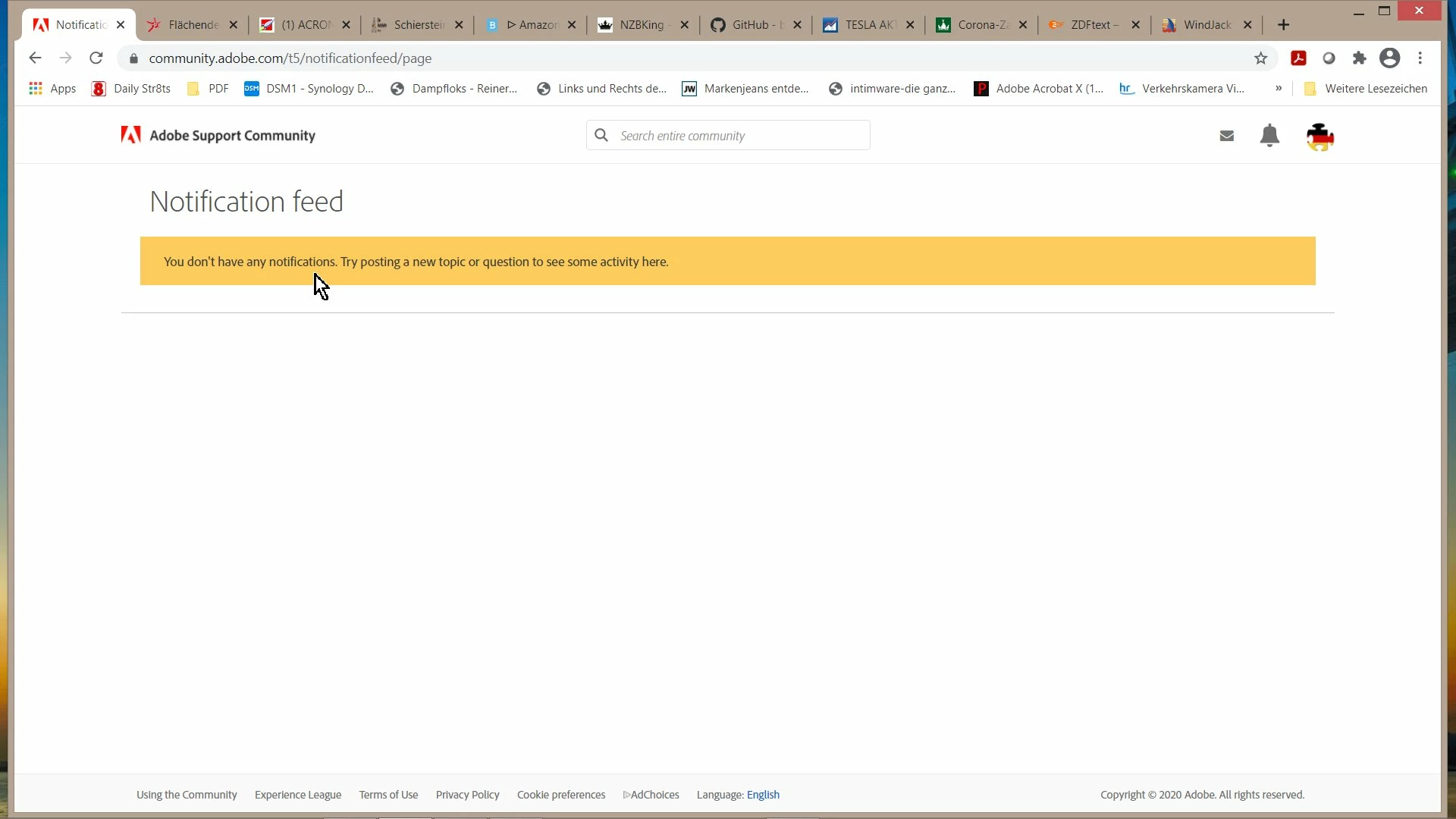Viewport: 1456px width, 819px height.
Task: Bookmark this page with the star icon
Action: click(x=1260, y=58)
